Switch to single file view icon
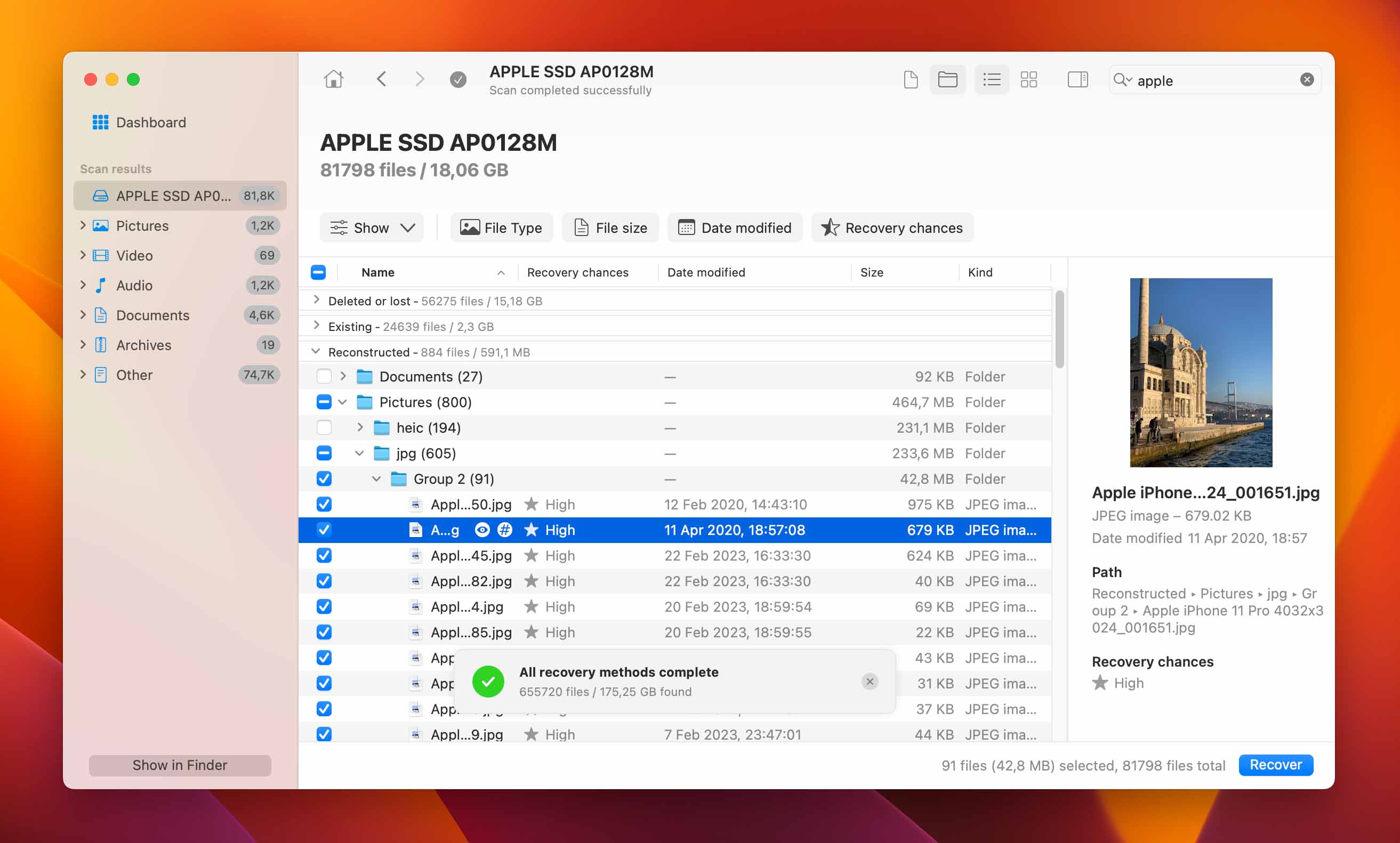The height and width of the screenshot is (843, 1400). (x=910, y=79)
